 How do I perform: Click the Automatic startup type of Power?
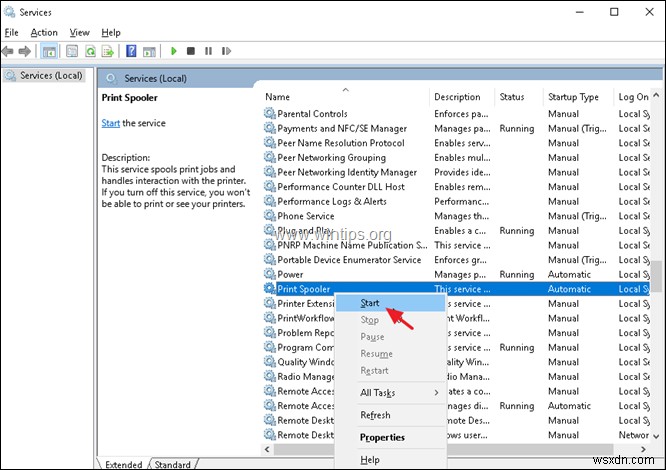[x=569, y=274]
